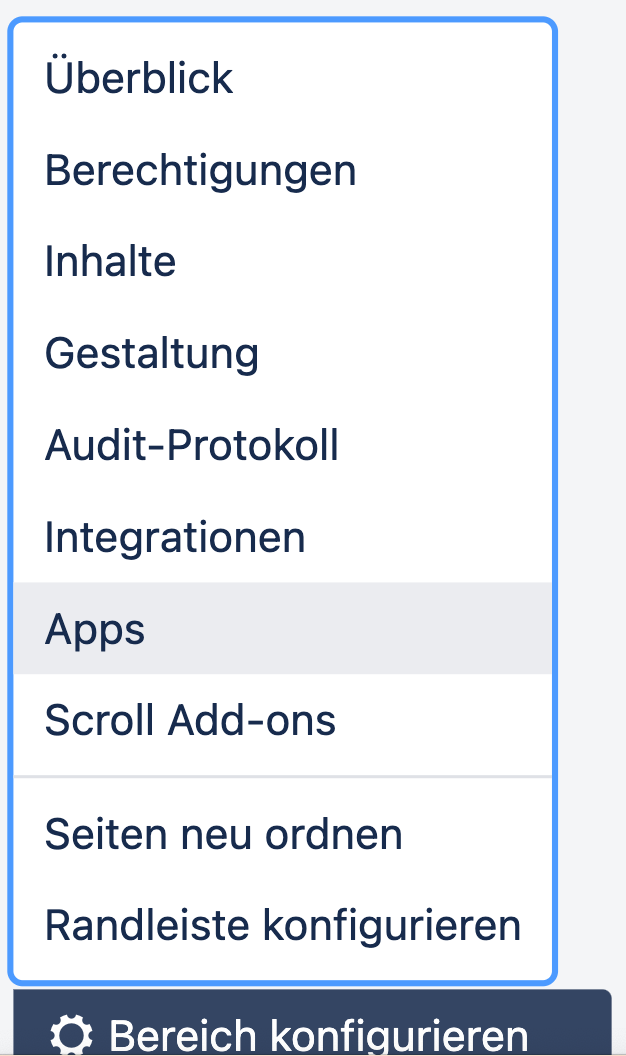The height and width of the screenshot is (1056, 626).
Task: Open the Überblick menu entry
Action: coord(139,79)
